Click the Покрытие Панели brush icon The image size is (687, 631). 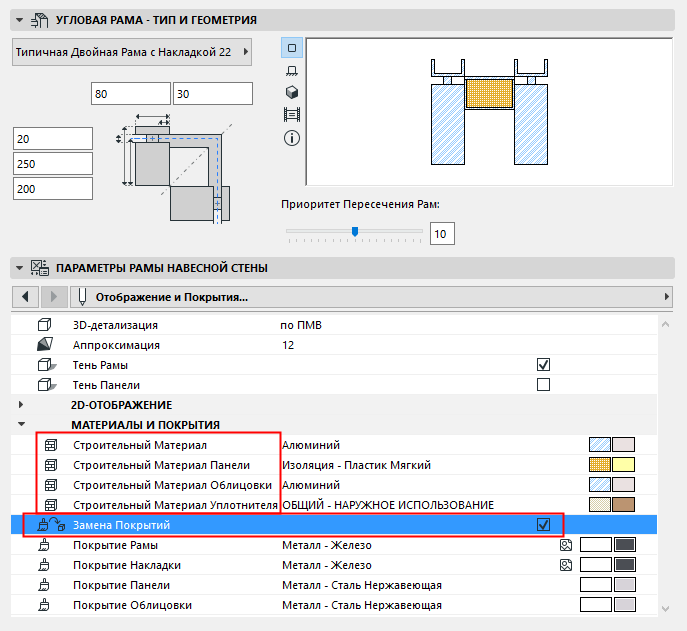44,585
